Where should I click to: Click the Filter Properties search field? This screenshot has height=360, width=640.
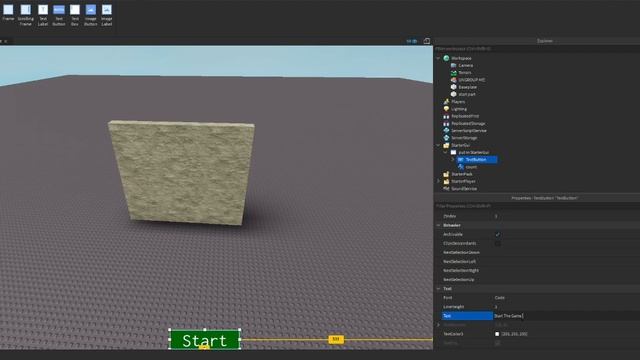pos(537,206)
